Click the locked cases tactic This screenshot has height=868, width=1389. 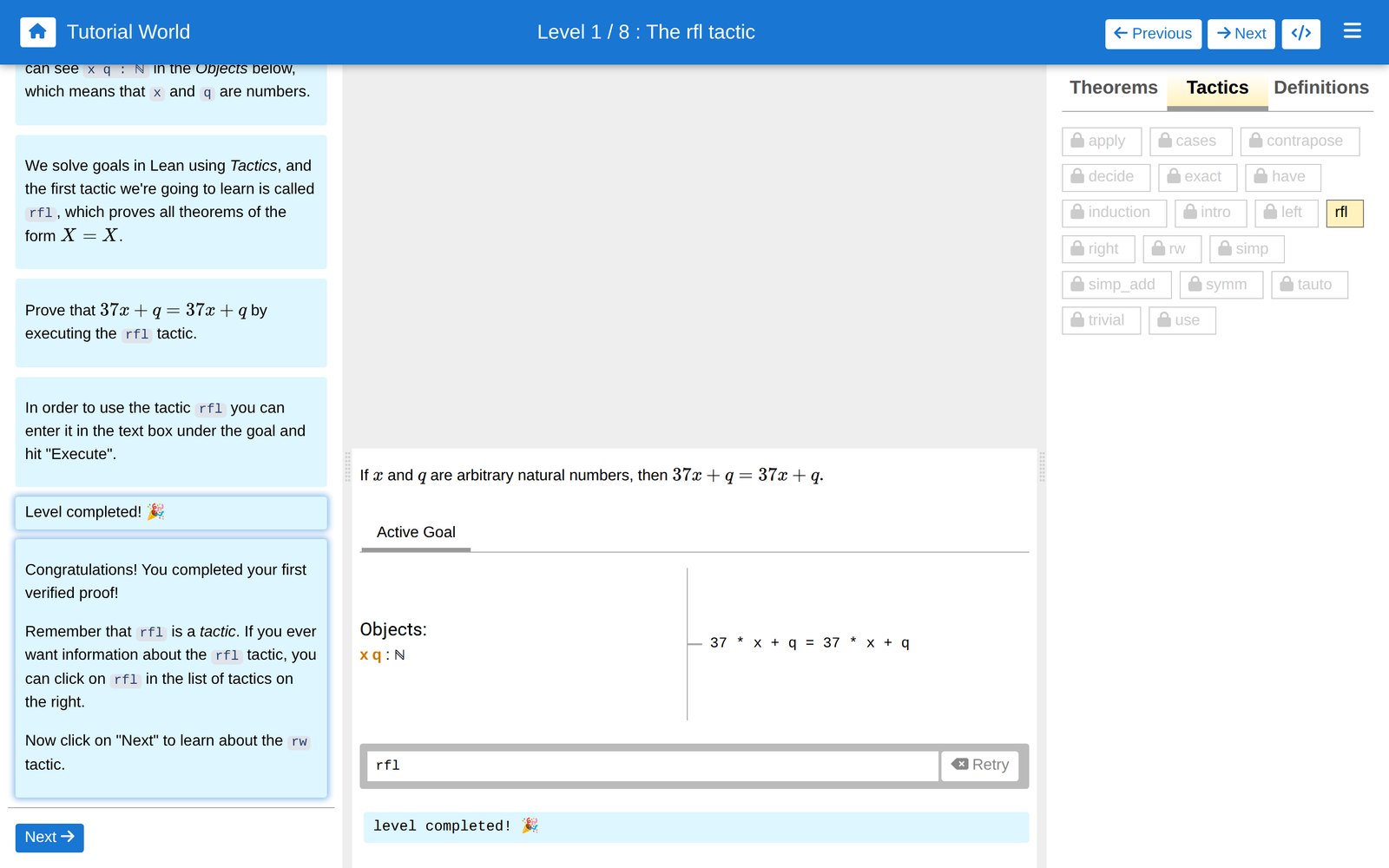click(1190, 141)
